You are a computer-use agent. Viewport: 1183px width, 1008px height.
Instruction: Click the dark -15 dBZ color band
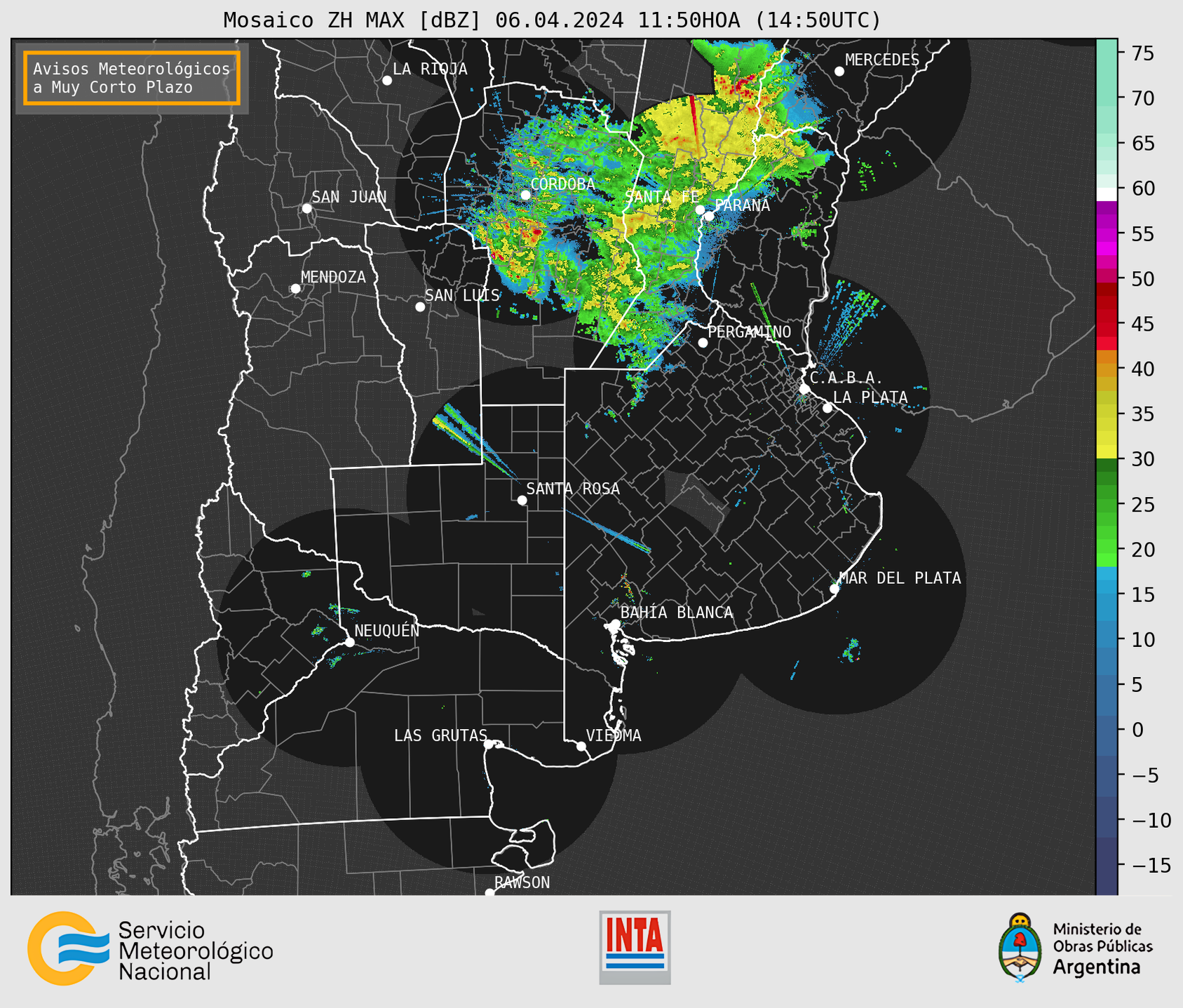coord(1107,866)
